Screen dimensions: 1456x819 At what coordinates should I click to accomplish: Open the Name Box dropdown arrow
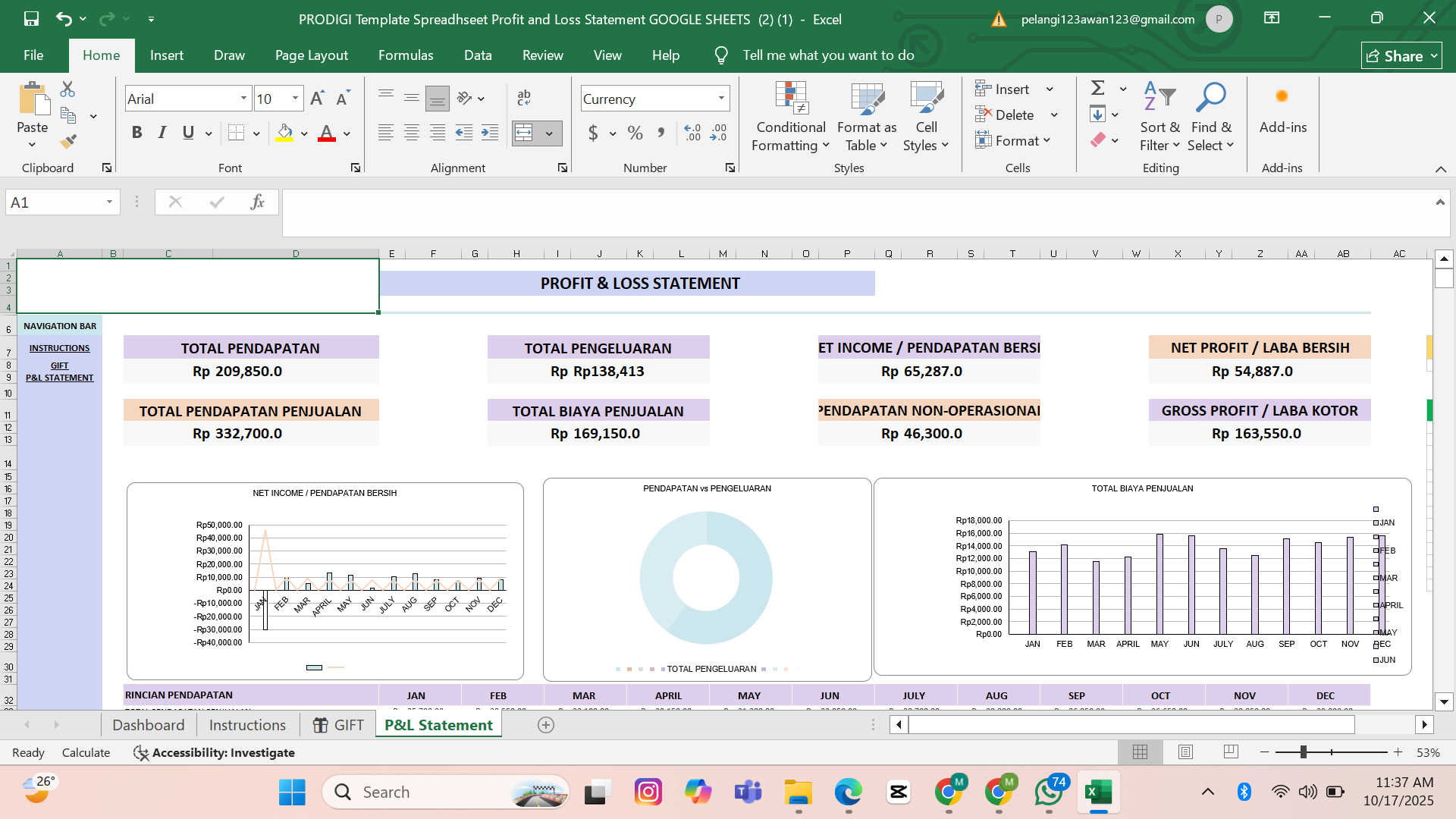[x=109, y=202]
